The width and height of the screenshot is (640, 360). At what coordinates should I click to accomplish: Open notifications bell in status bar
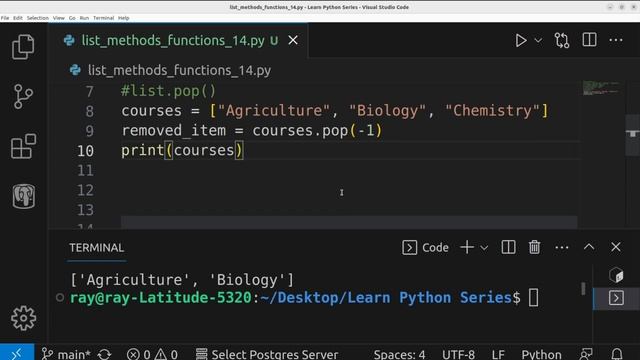point(617,354)
